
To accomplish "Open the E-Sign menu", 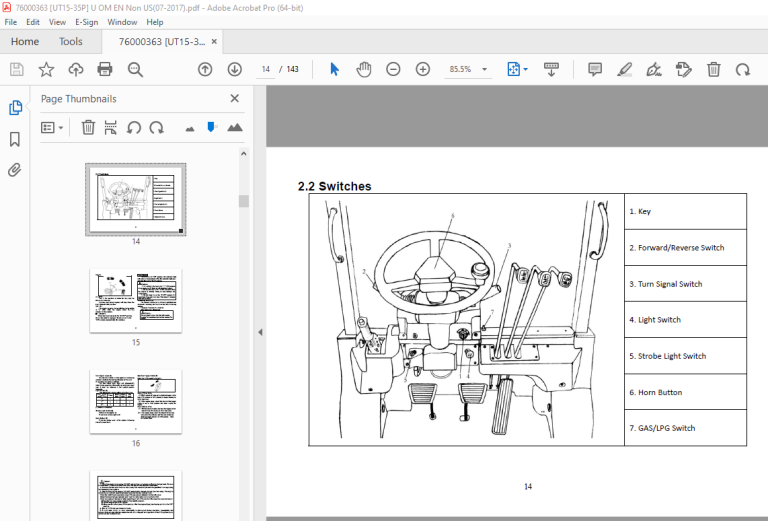I will [86, 22].
